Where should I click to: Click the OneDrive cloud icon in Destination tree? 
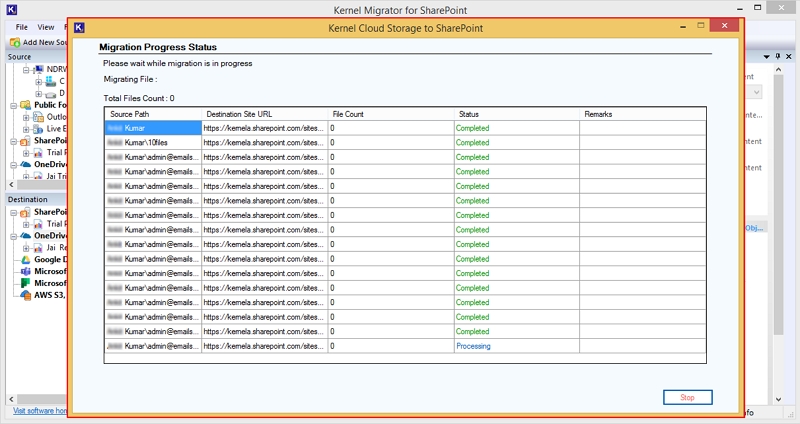[26, 236]
